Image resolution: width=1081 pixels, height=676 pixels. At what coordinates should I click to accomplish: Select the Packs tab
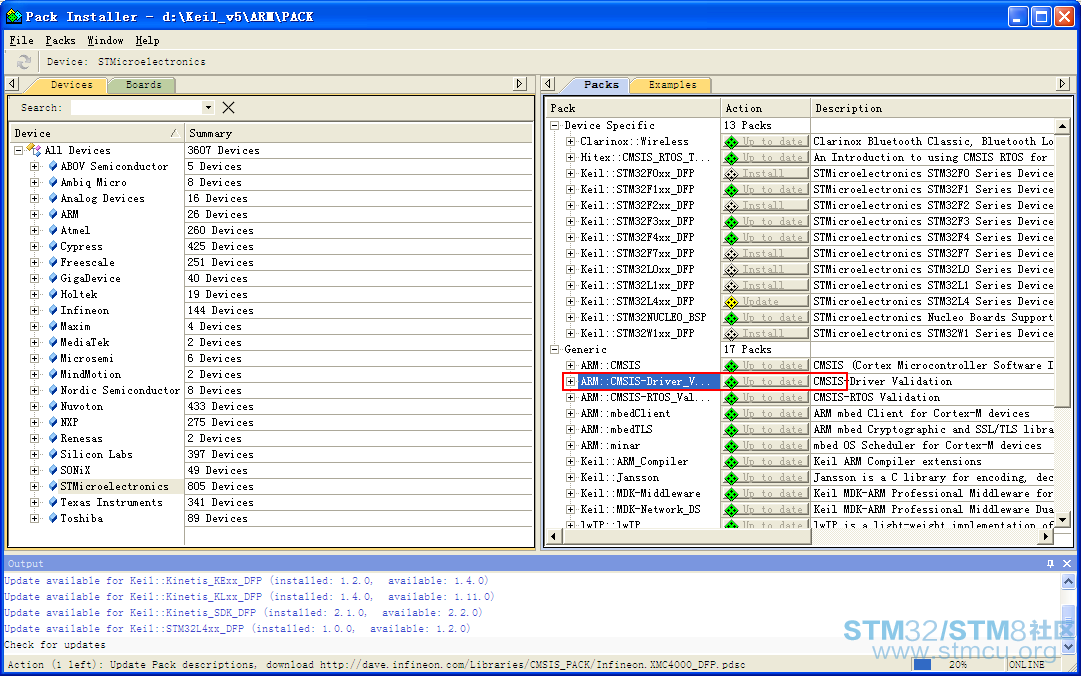click(x=601, y=85)
